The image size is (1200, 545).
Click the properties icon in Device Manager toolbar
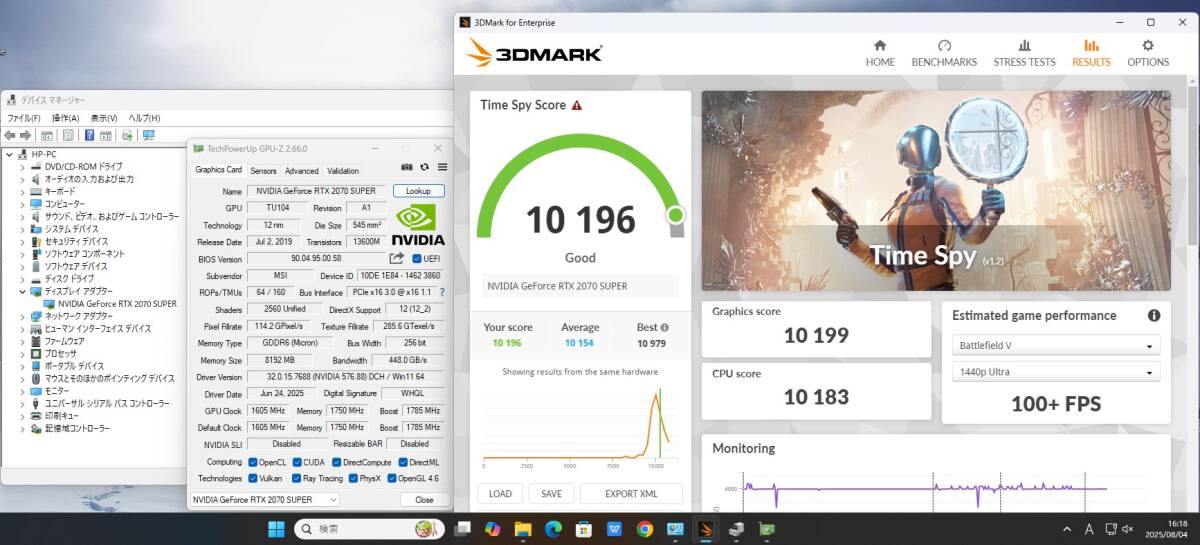click(68, 135)
